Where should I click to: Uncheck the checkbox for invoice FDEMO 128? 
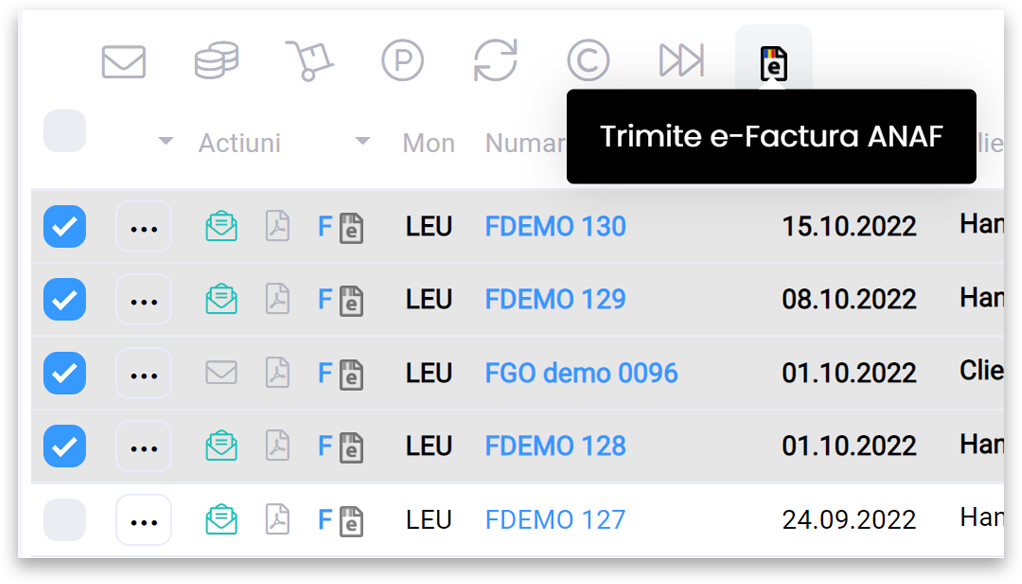click(64, 446)
